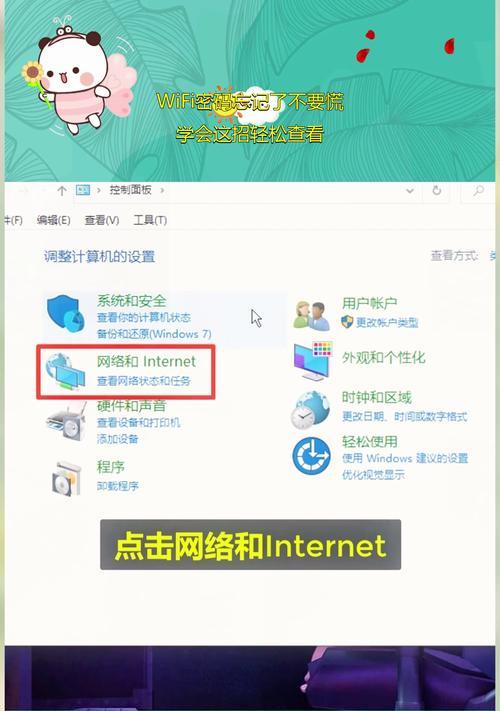Expand chevron after 控制面板 in breadcrumb
Screen dimensions: 500x711
point(162,190)
